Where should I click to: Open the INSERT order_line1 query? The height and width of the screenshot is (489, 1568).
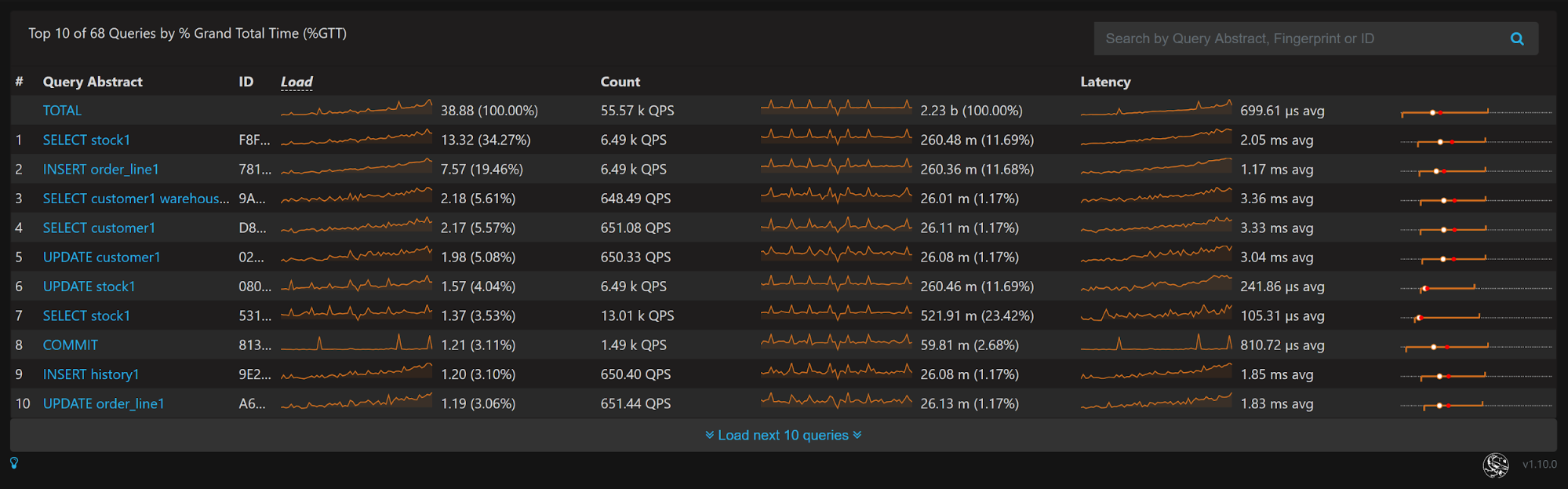click(x=100, y=170)
